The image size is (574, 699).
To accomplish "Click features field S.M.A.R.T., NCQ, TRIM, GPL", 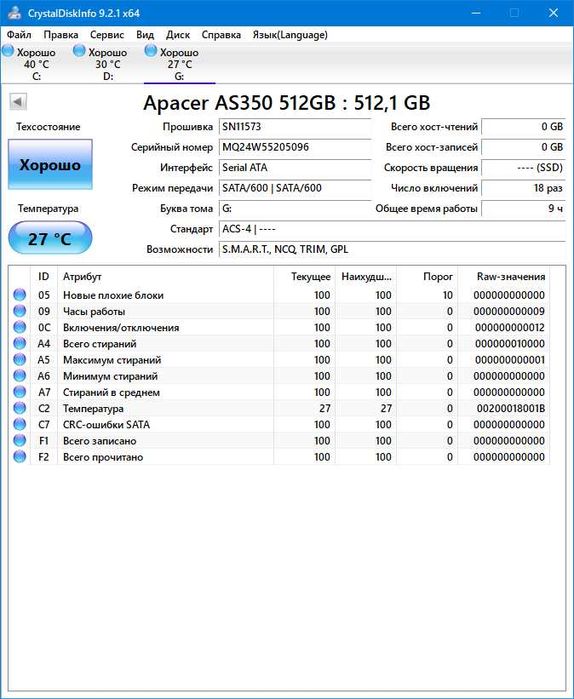I will [392, 250].
